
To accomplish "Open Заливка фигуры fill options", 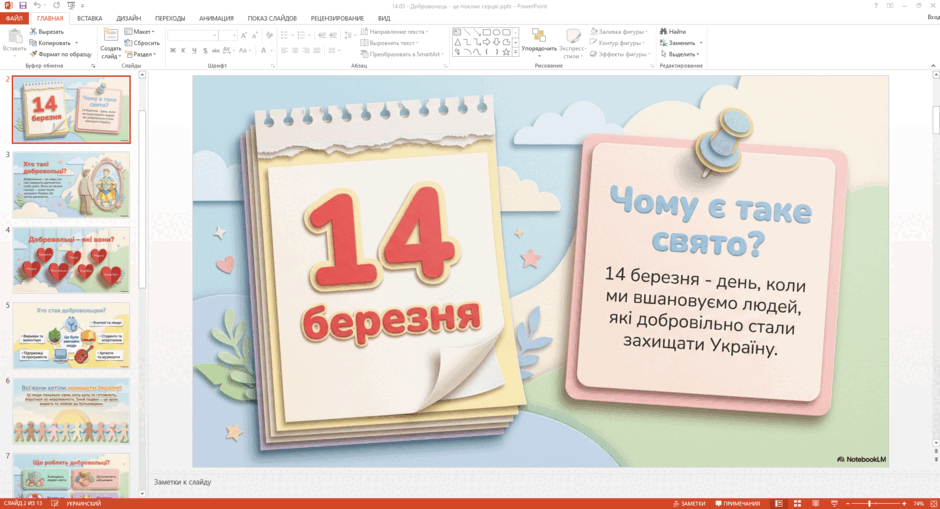I will pos(619,31).
